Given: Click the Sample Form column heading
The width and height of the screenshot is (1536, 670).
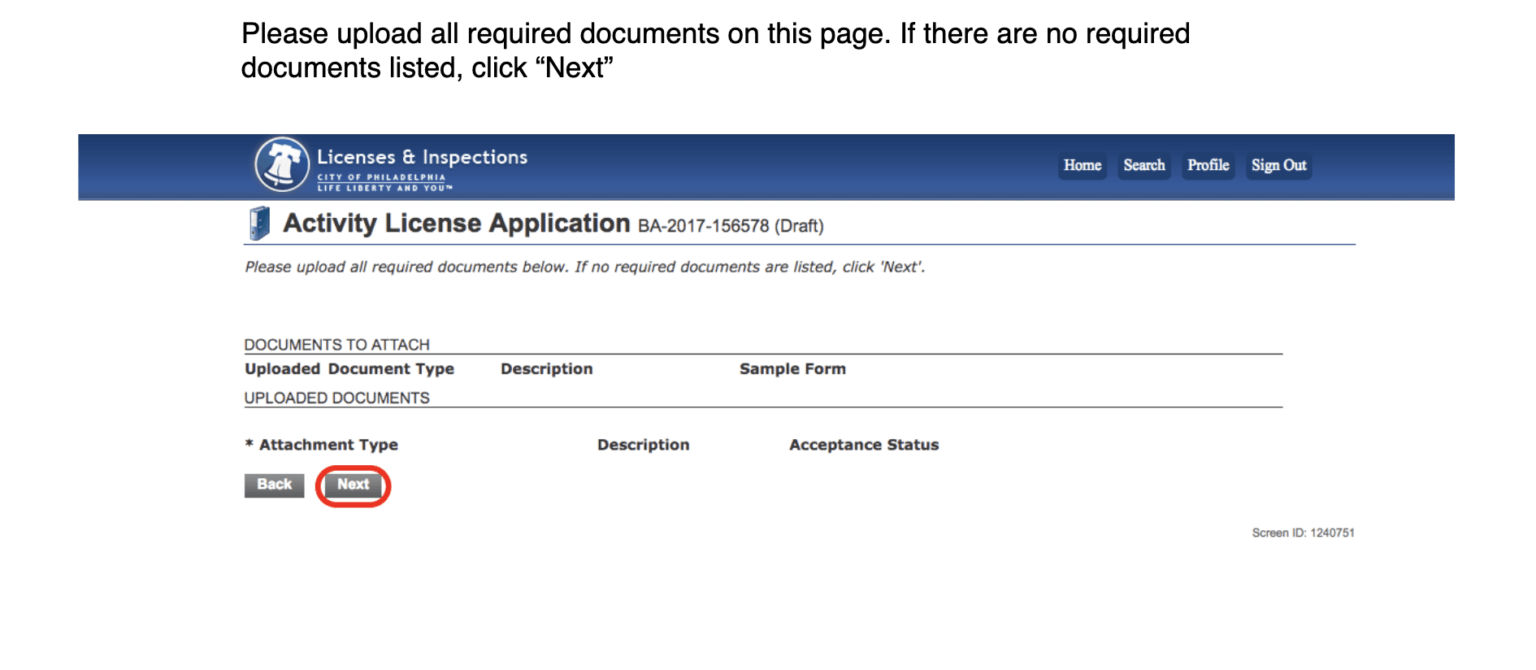Looking at the screenshot, I should point(792,368).
